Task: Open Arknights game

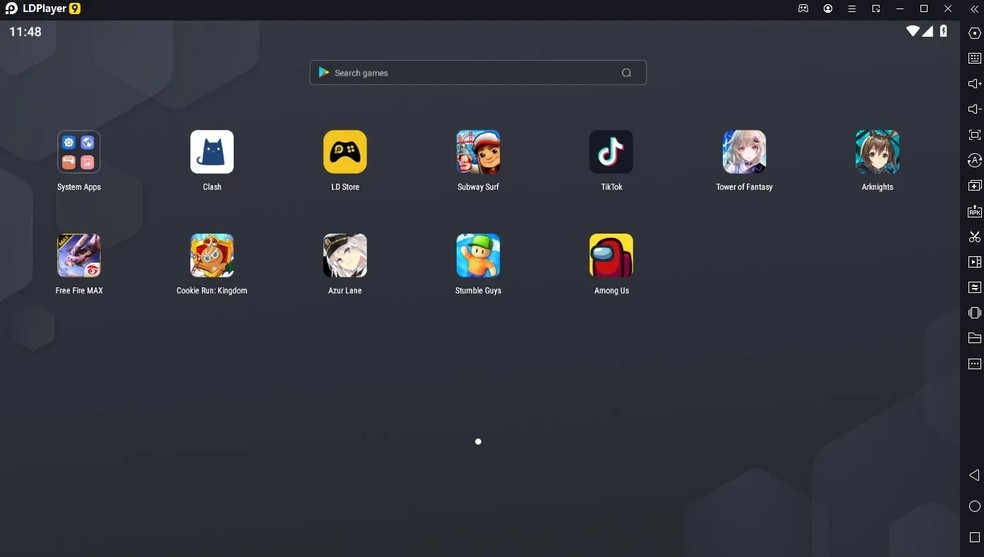Action: 877,152
